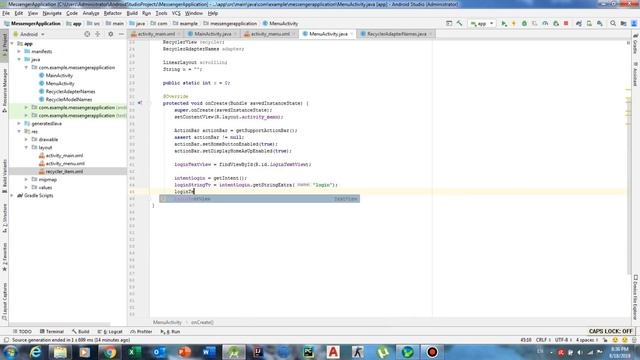Collapse the layout folder node
Image resolution: width=640 pixels, height=360 pixels.
tap(27, 147)
